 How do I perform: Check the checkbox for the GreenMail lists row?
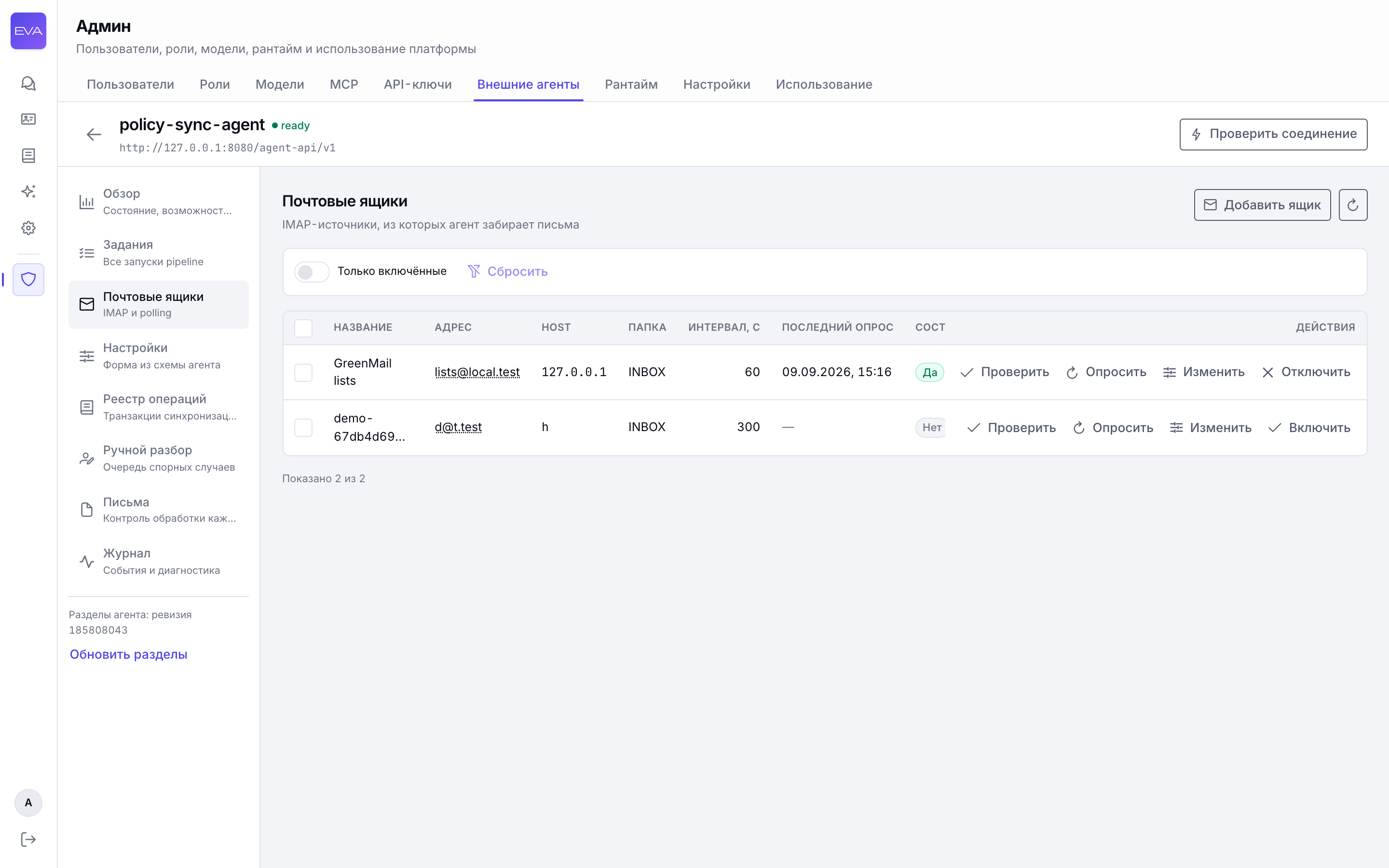pos(303,373)
